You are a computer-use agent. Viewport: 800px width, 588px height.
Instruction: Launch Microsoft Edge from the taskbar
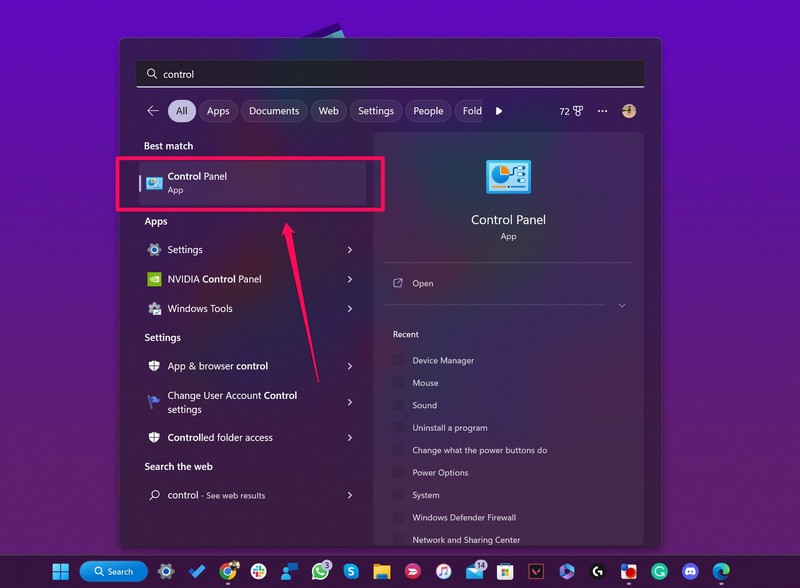[x=720, y=571]
